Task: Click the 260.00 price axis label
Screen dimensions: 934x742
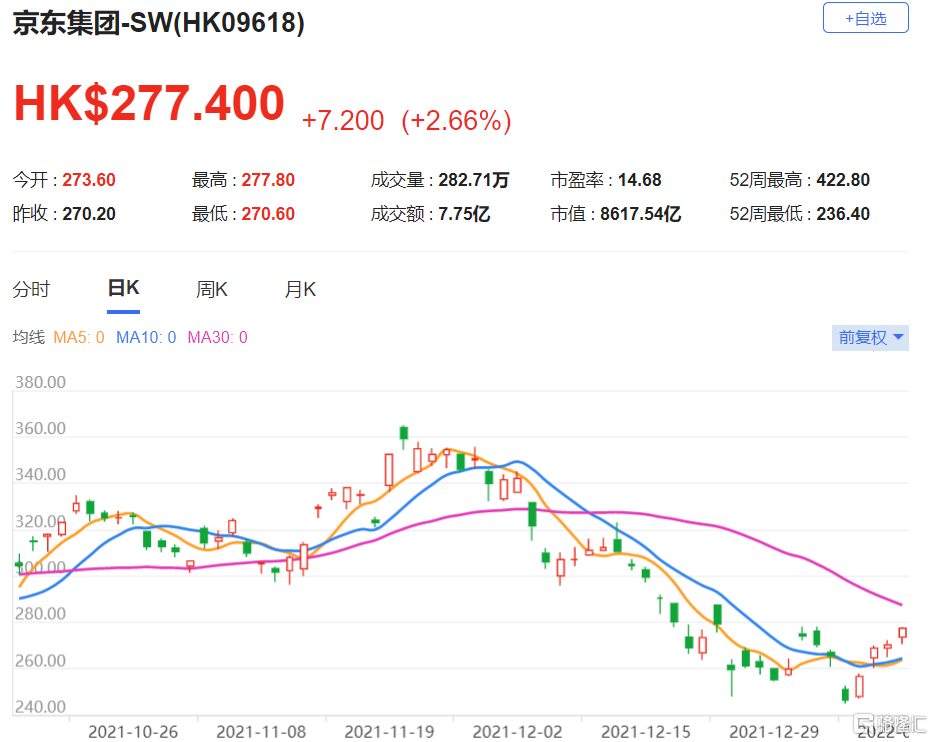Action: [x=40, y=661]
